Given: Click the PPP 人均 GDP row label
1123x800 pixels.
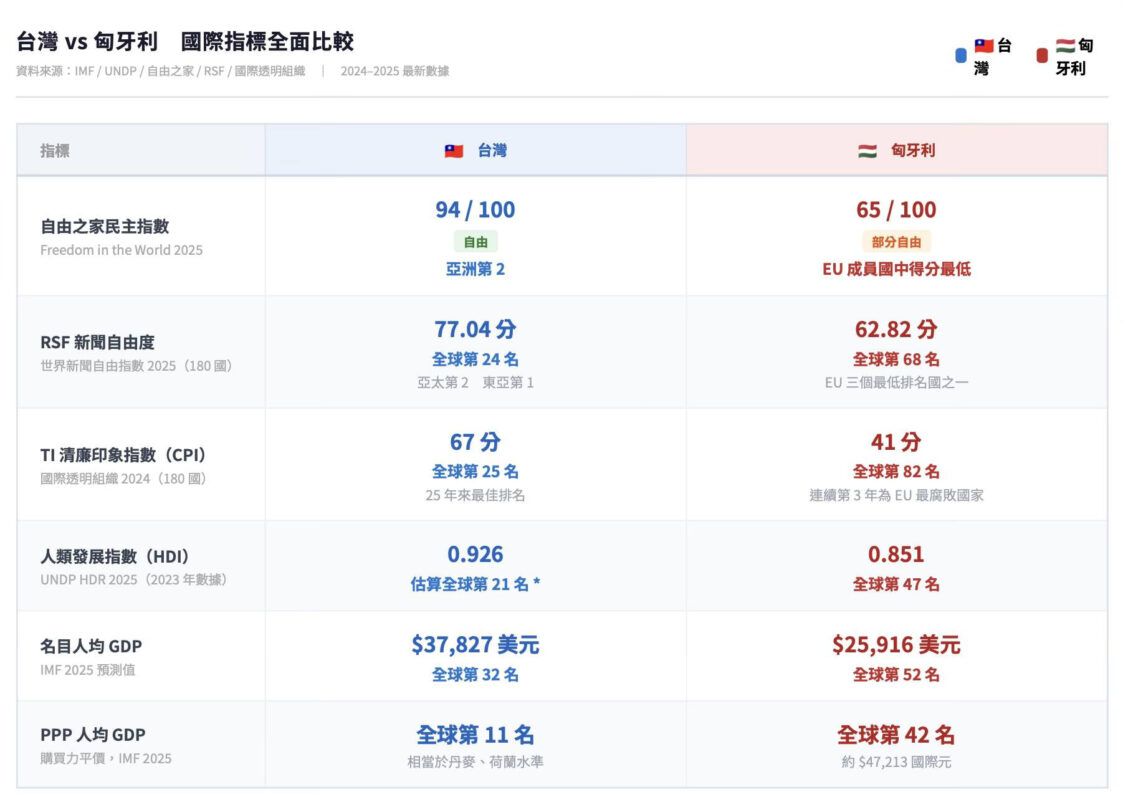Looking at the screenshot, I should pyautogui.click(x=92, y=735).
